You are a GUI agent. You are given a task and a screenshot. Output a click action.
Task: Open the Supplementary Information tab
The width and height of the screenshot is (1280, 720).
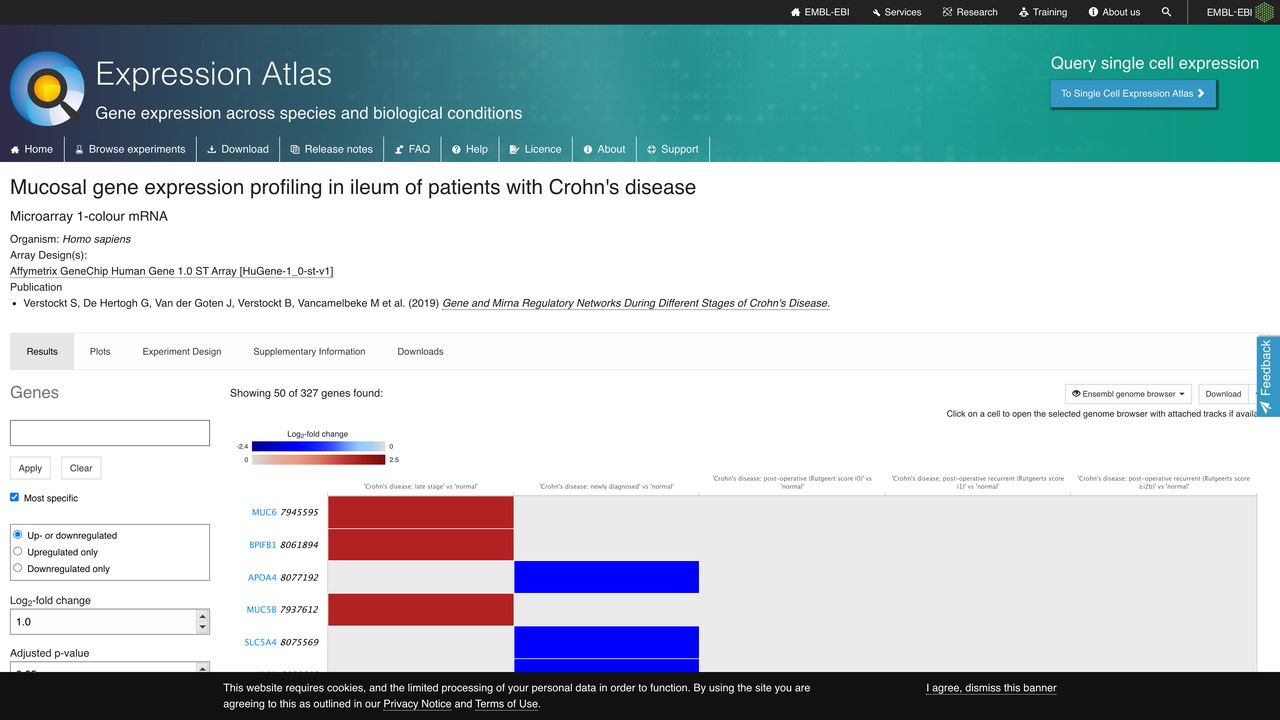[309, 352]
